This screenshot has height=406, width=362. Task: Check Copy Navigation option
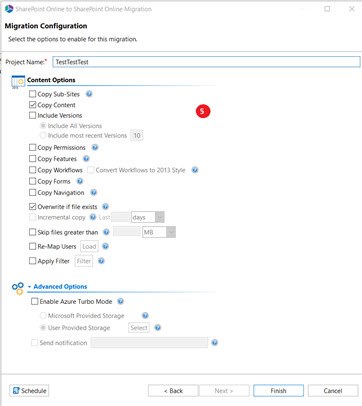coord(32,192)
